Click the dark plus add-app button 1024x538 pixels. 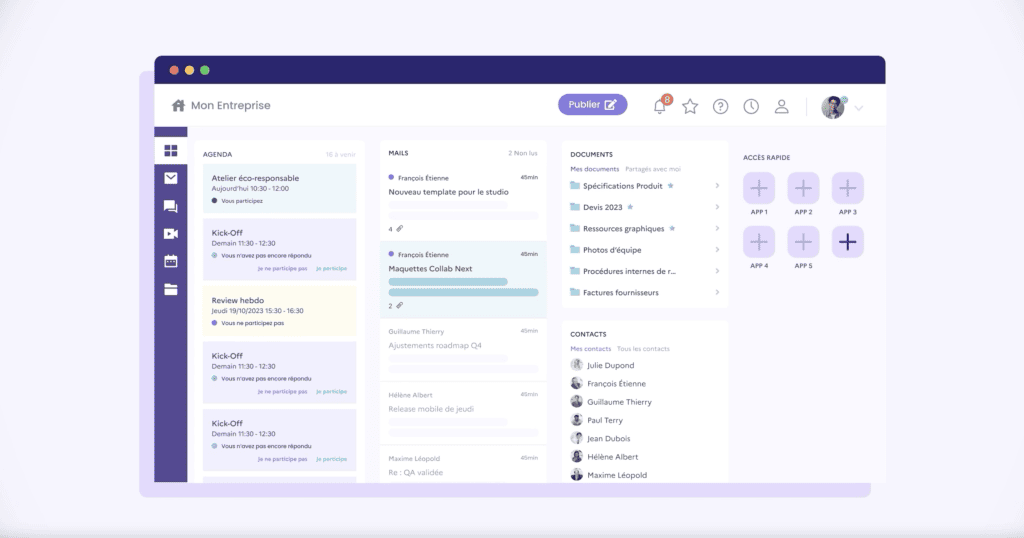[848, 241]
